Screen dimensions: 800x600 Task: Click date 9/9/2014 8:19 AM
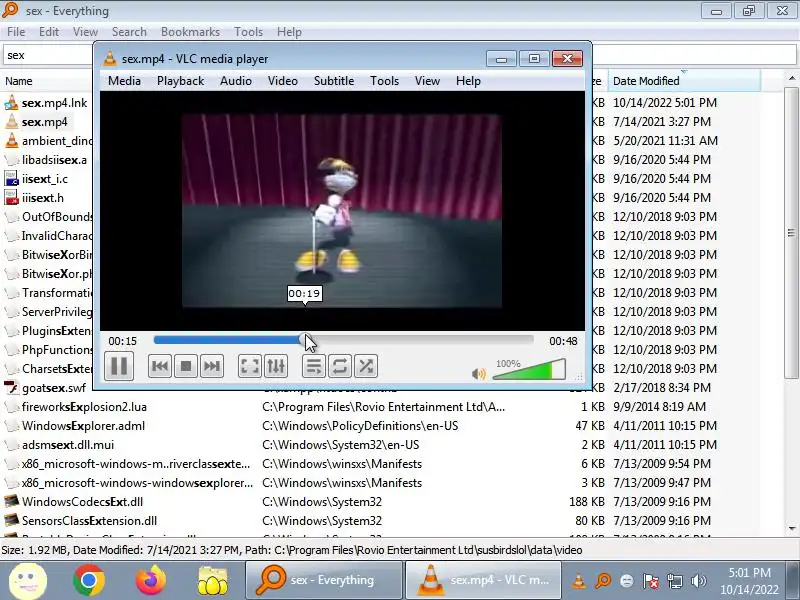pyautogui.click(x=660, y=407)
